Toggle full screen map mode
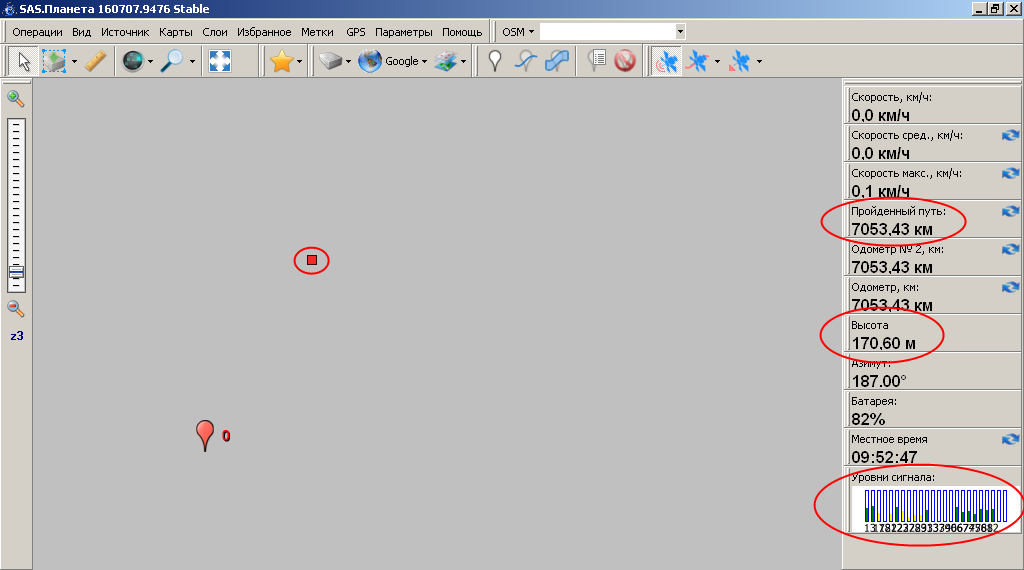Image resolution: width=1024 pixels, height=570 pixels. (219, 62)
